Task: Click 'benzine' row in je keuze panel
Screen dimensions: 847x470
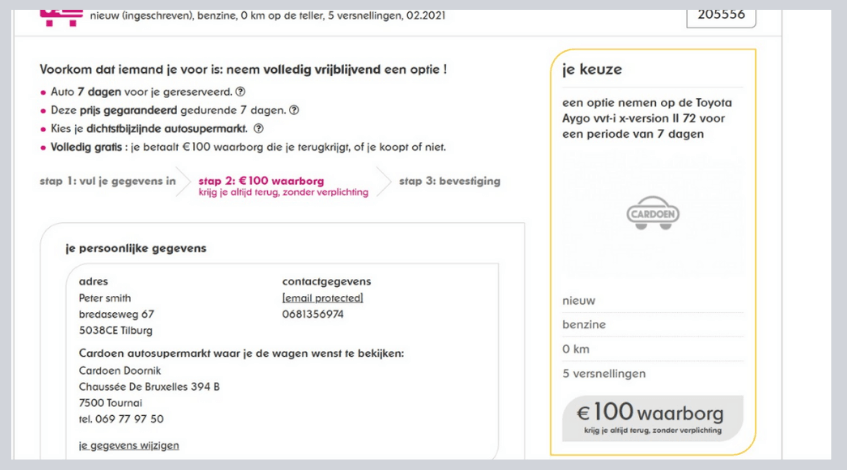Action: pos(653,325)
